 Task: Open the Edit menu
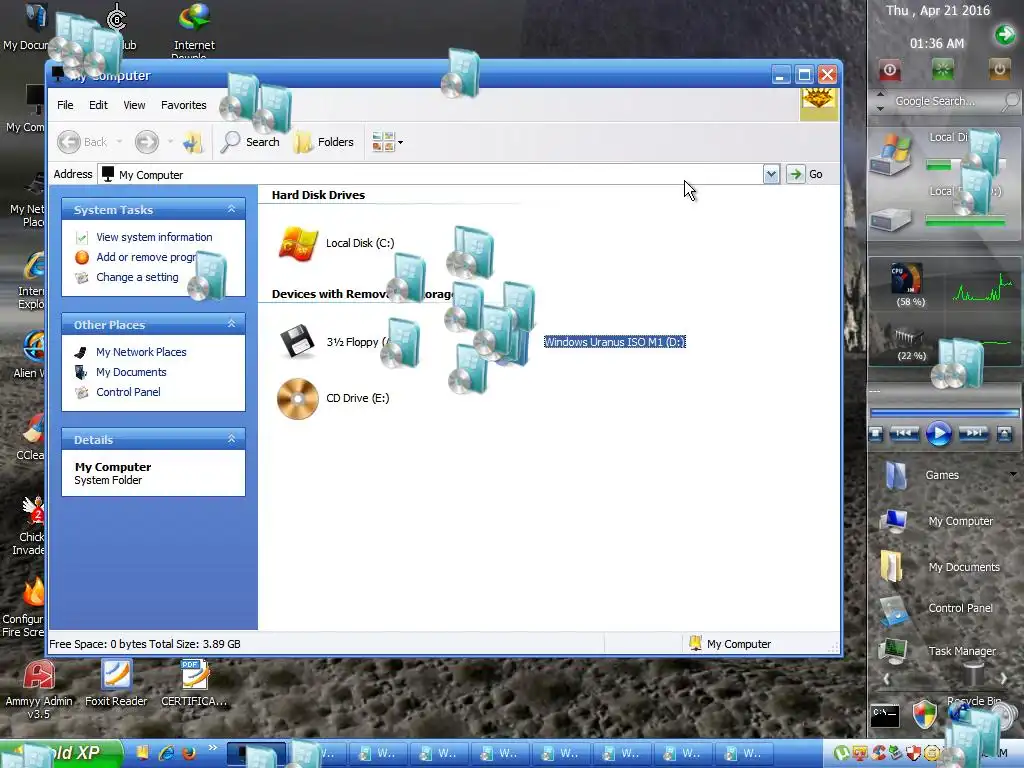coord(99,105)
